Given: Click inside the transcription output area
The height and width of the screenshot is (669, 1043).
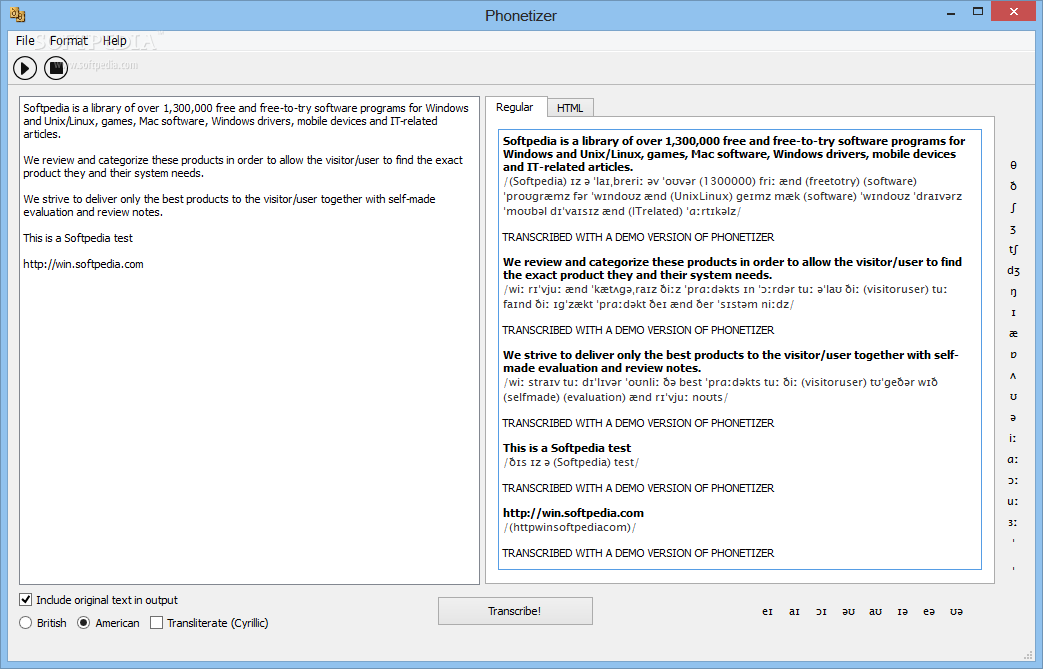Looking at the screenshot, I should (x=740, y=349).
